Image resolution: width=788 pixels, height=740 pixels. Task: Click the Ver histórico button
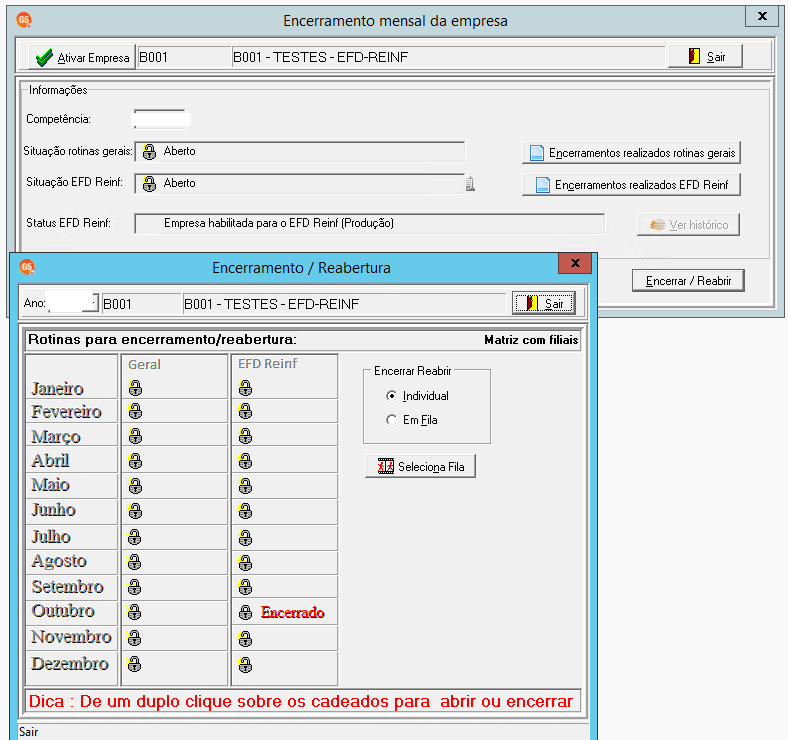tap(688, 224)
